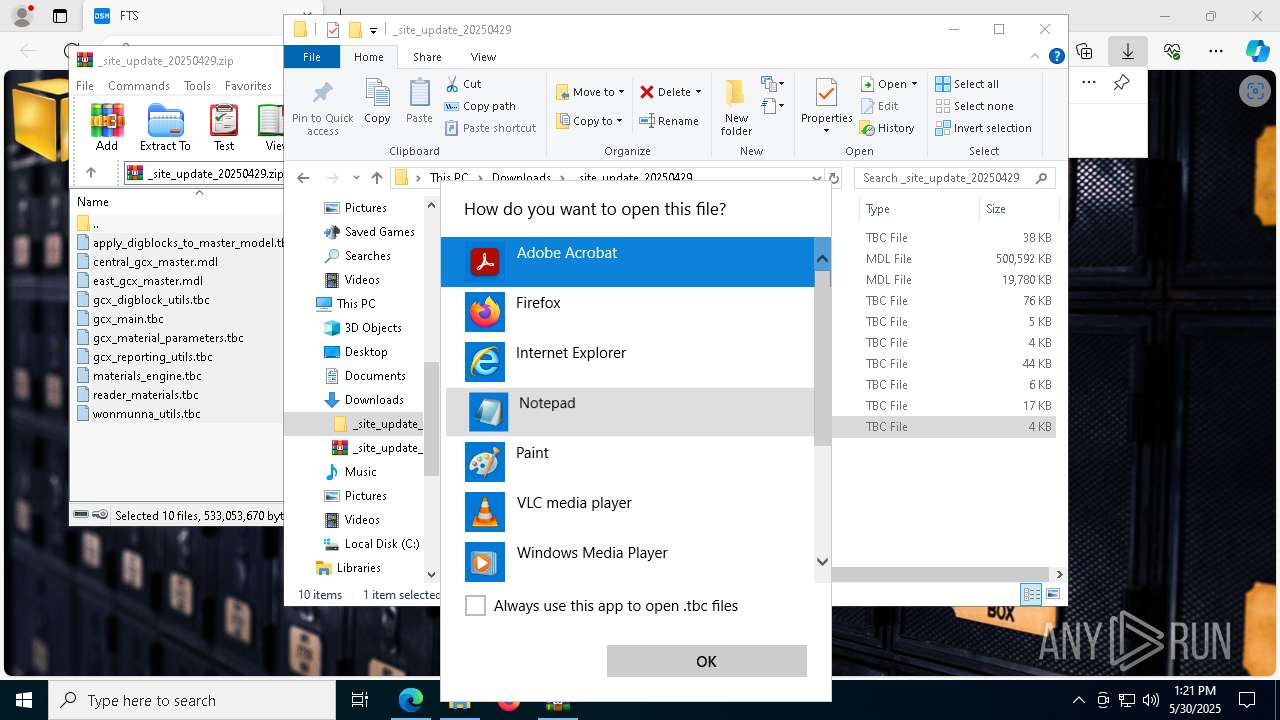The width and height of the screenshot is (1280, 720).
Task: Click the Copy ribbon button
Action: point(377,102)
